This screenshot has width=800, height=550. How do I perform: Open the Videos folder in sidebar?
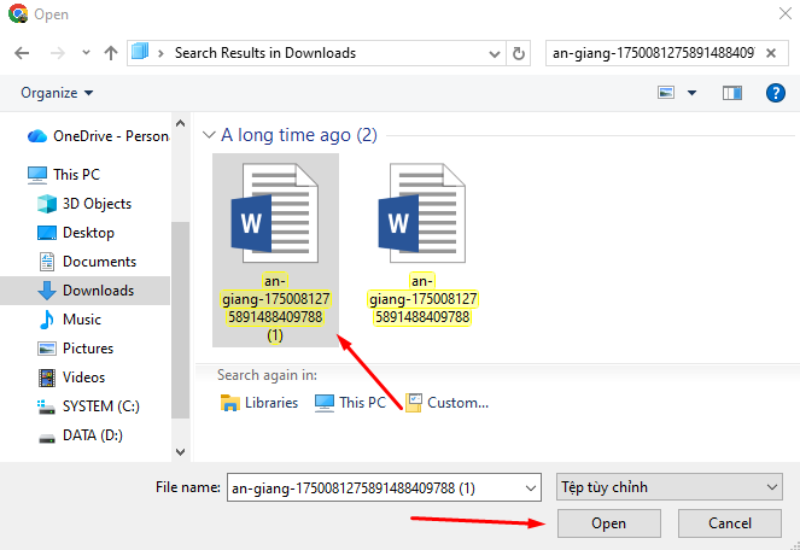pyautogui.click(x=71, y=378)
